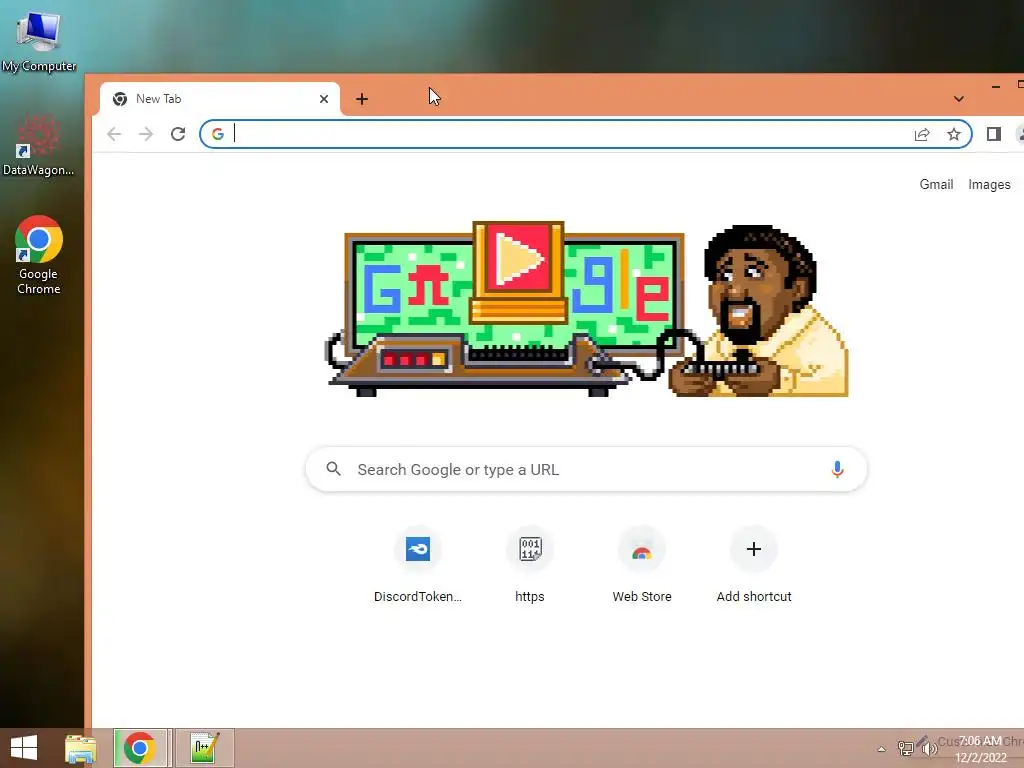This screenshot has width=1024, height=768.
Task: Open the Windows Start button
Action: coord(24,748)
